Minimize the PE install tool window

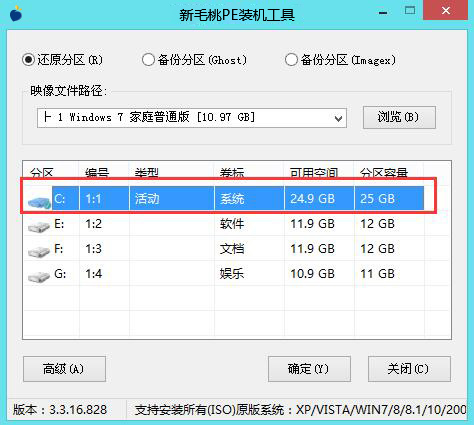point(383,12)
